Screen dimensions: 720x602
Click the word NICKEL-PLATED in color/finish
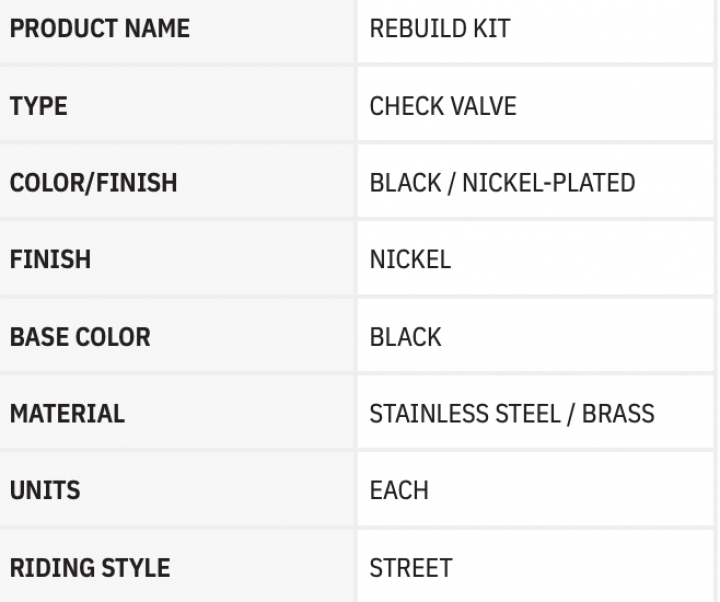pyautogui.click(x=548, y=183)
